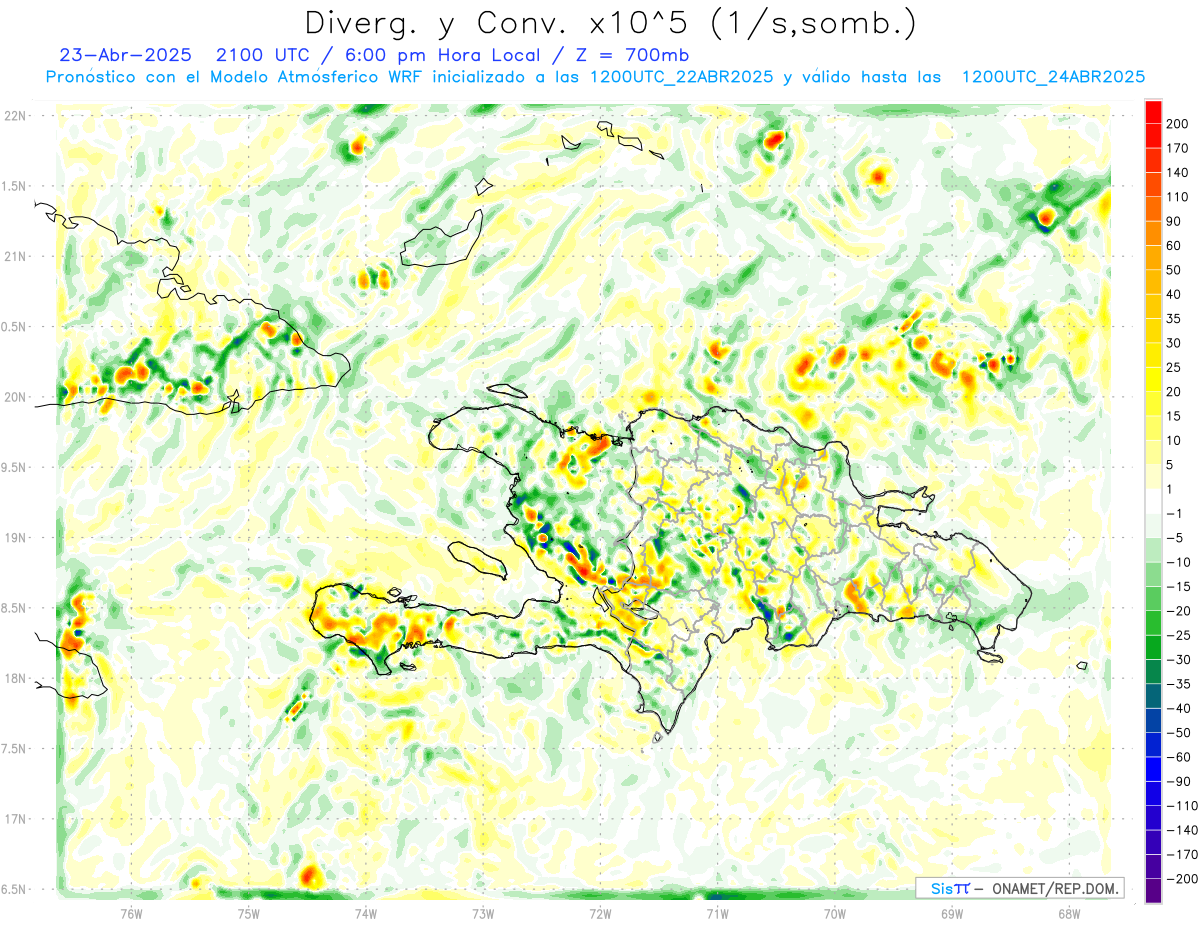Click the "71W" longitude label

(717, 912)
